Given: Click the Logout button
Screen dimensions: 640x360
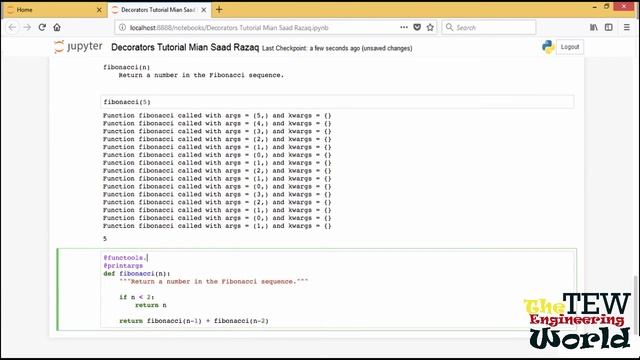Looking at the screenshot, I should coord(570,47).
